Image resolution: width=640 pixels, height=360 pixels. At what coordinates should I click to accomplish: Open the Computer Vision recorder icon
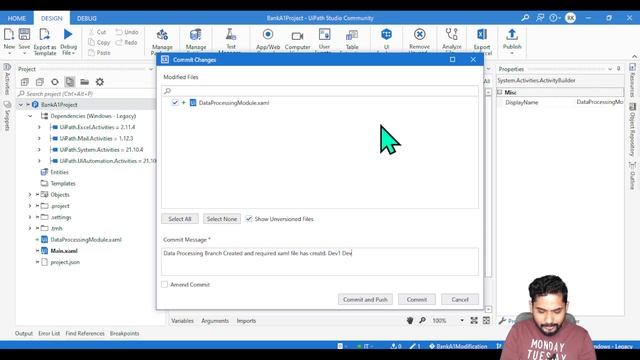[x=297, y=36]
